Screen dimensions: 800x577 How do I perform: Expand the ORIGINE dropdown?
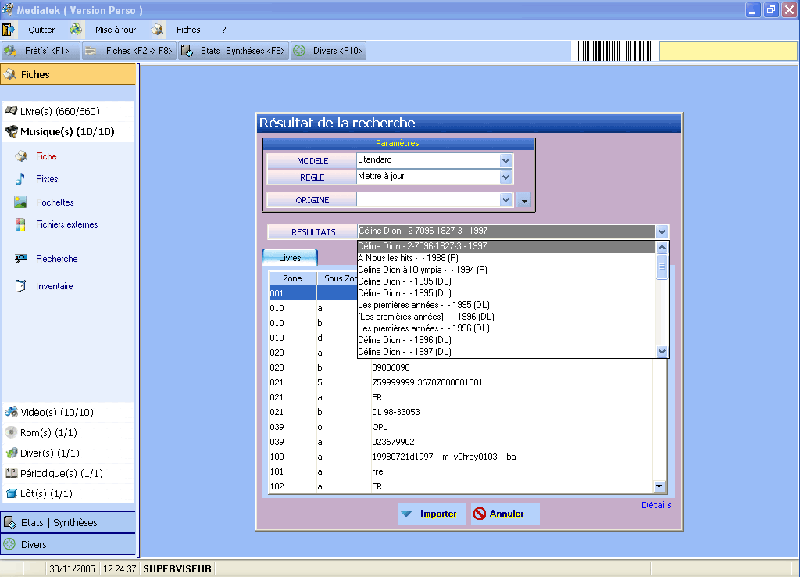(x=506, y=200)
